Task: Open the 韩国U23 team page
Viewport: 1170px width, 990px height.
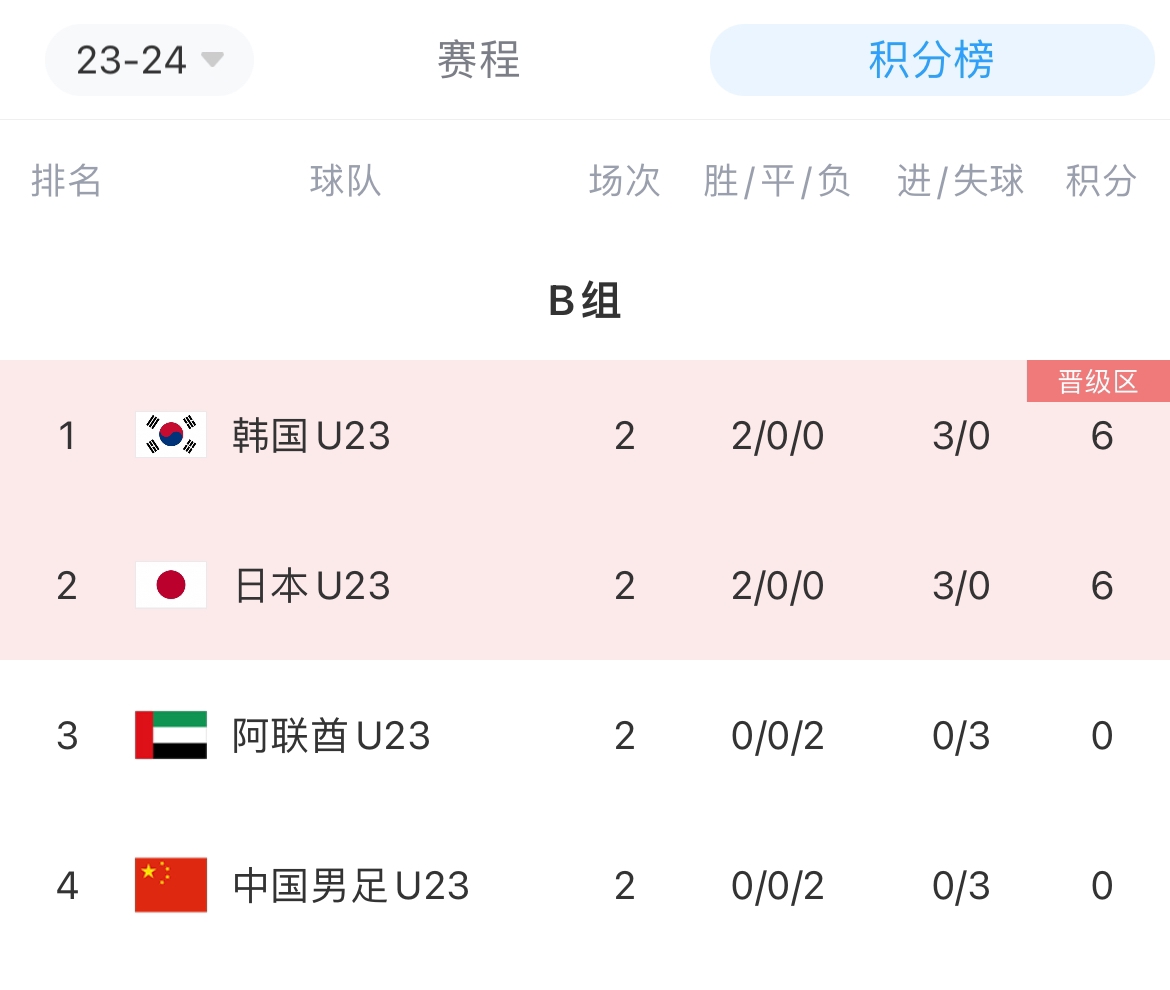Action: point(311,436)
